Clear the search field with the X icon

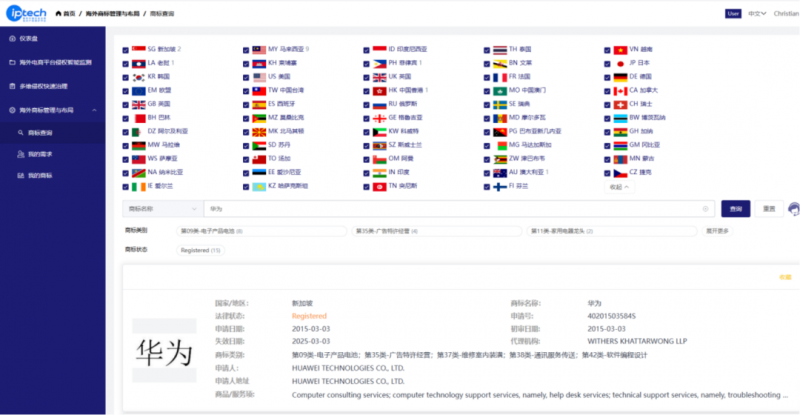pos(707,209)
